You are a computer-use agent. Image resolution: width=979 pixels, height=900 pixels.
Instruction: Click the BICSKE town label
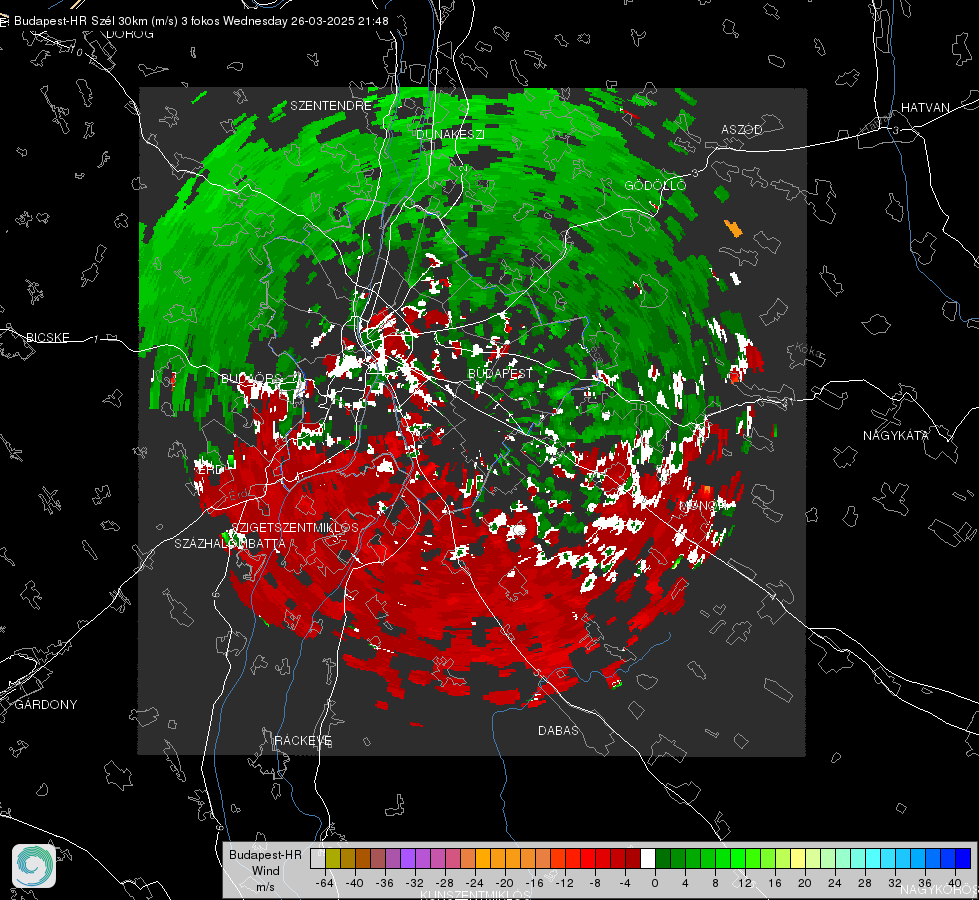pyautogui.click(x=47, y=337)
